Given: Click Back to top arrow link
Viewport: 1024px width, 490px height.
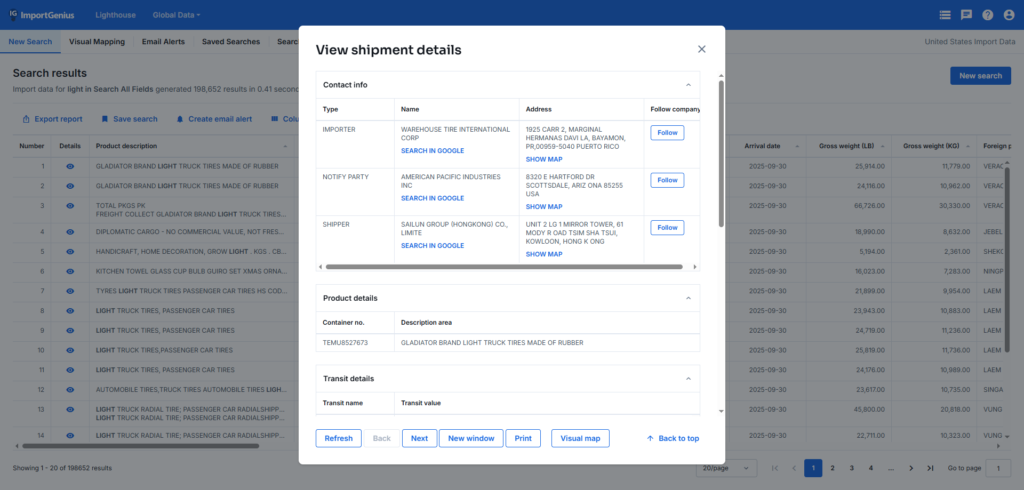Looking at the screenshot, I should pyautogui.click(x=673, y=438).
